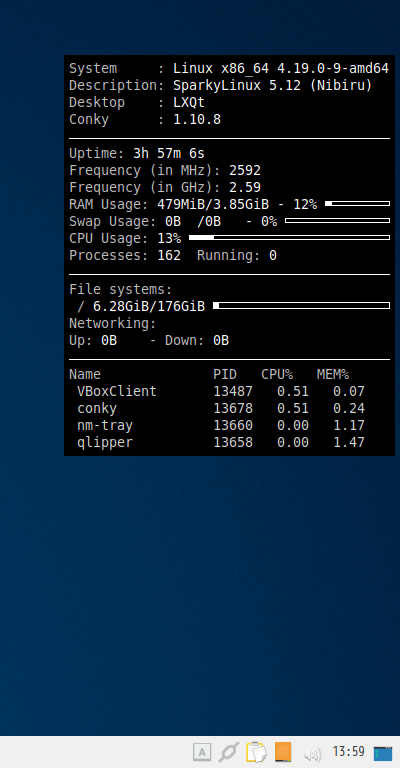Click the MEM% column header

pos(333,375)
